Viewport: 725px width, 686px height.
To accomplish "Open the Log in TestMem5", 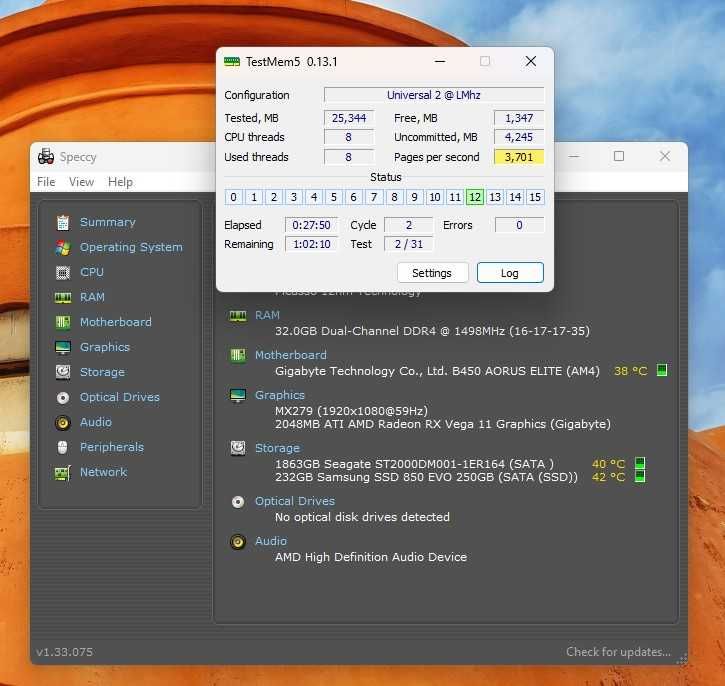I will (510, 273).
